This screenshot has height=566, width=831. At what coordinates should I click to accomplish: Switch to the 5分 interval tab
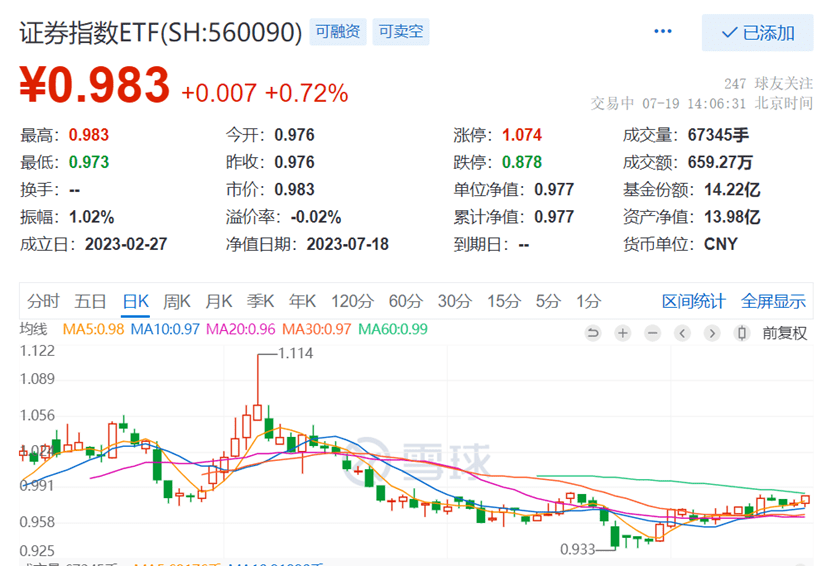(x=548, y=301)
